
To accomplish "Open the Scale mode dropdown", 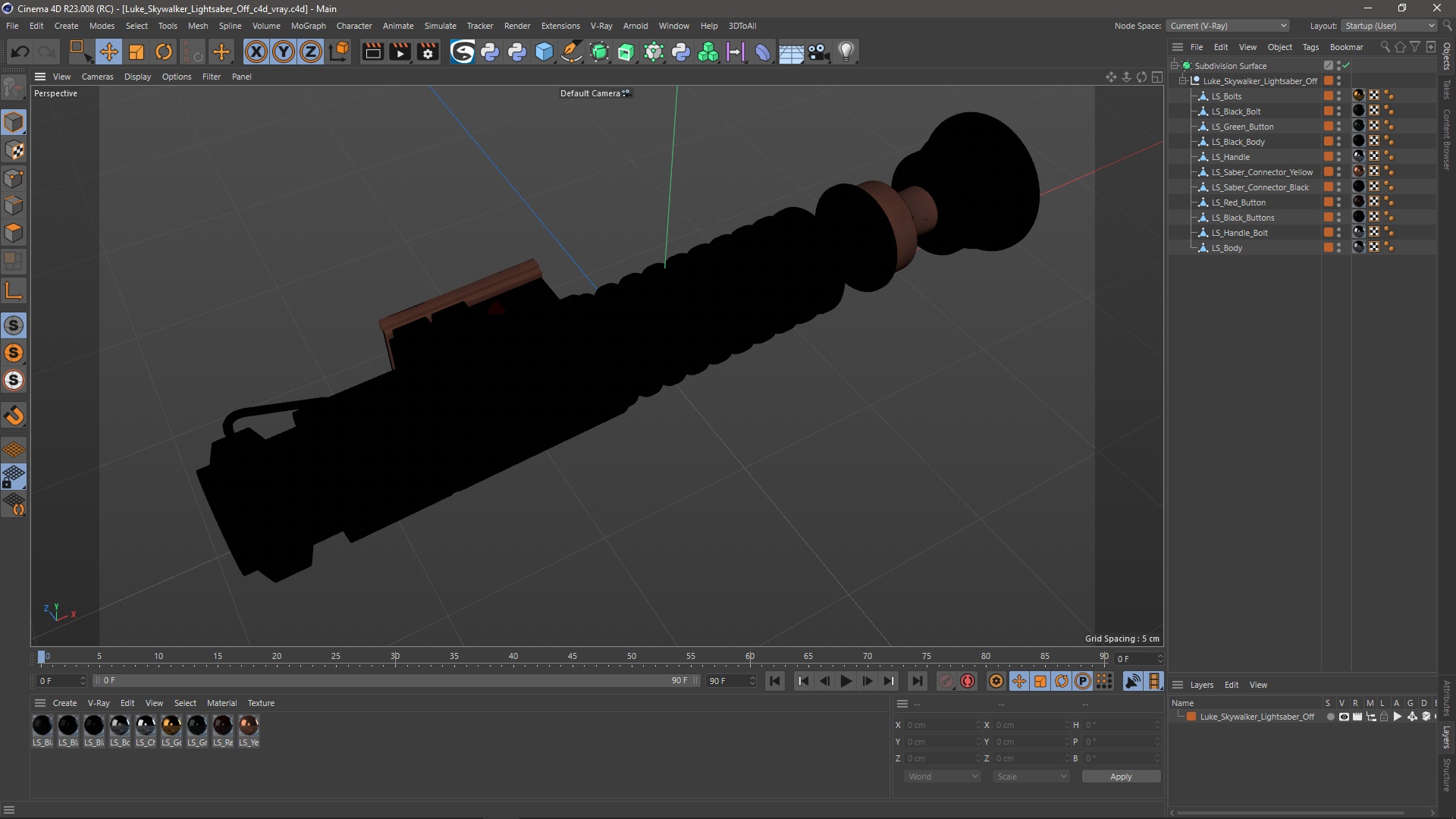I will [x=1031, y=777].
